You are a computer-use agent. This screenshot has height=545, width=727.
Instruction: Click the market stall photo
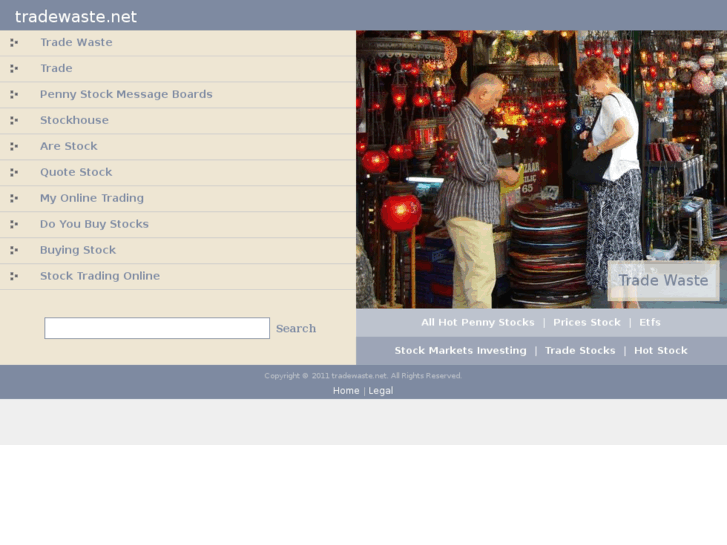(x=541, y=169)
